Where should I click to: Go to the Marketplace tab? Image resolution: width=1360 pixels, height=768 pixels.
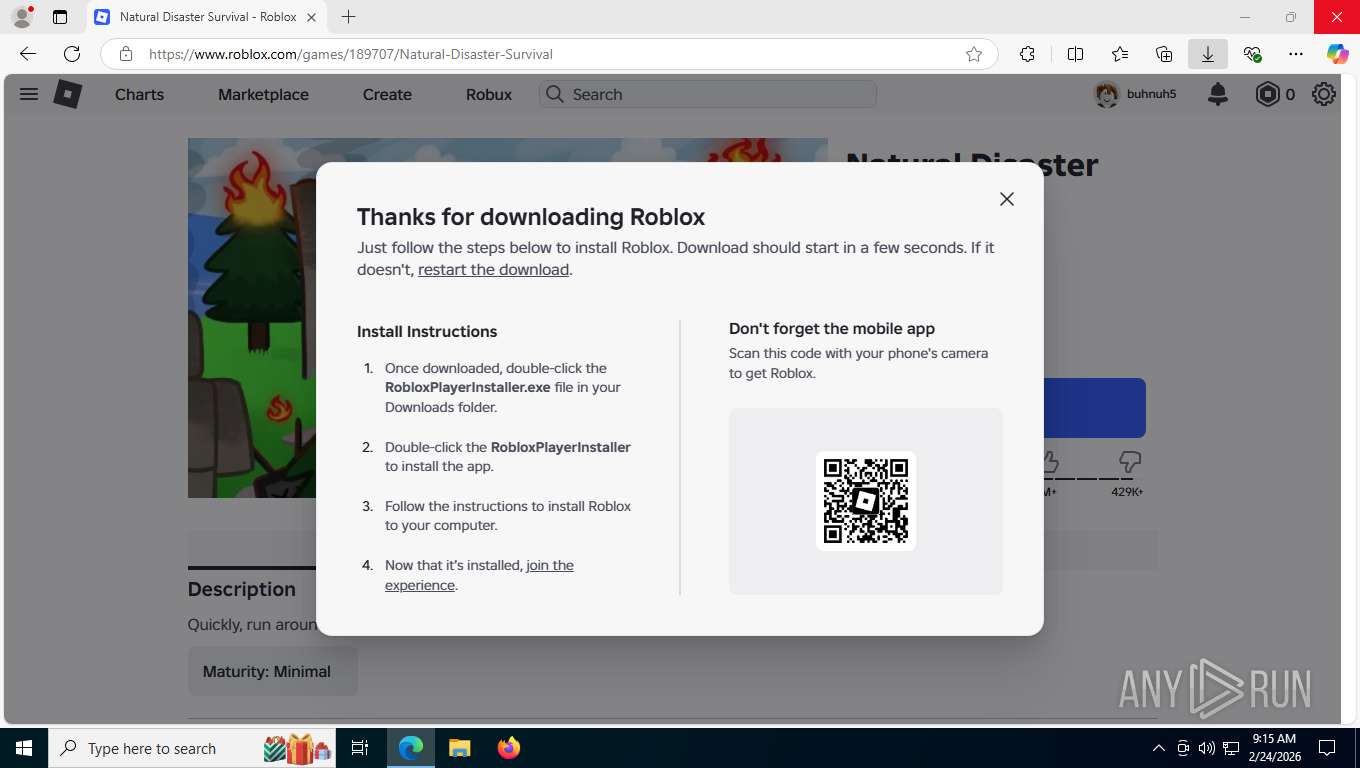point(263,94)
